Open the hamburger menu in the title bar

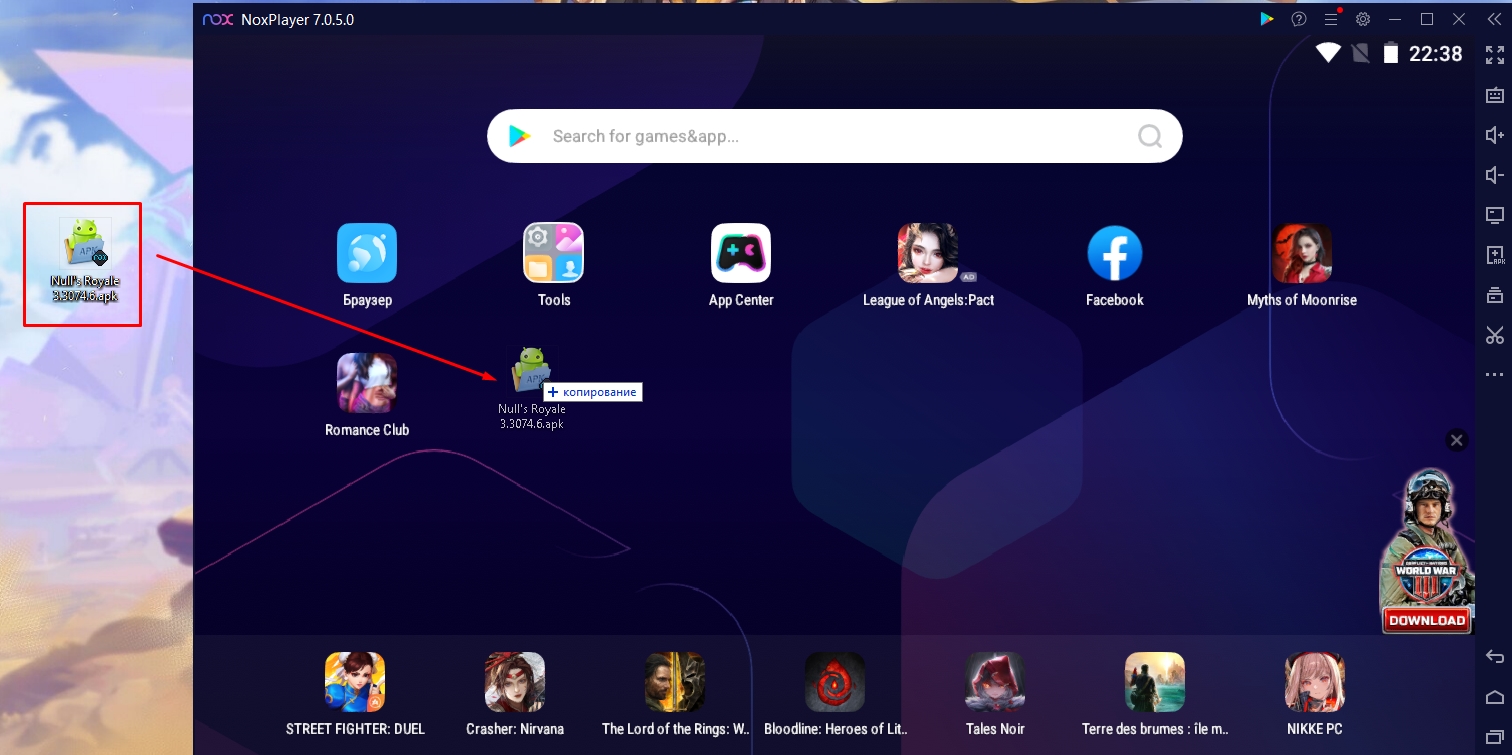point(1331,19)
